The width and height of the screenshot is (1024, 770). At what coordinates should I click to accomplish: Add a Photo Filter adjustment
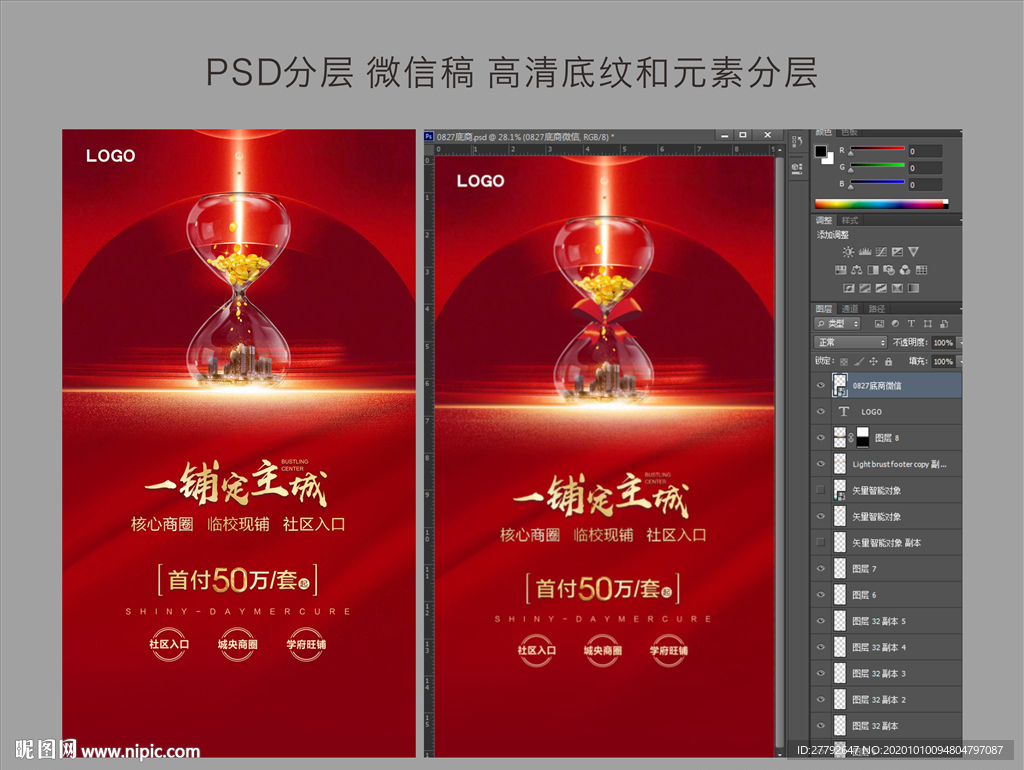(889, 270)
